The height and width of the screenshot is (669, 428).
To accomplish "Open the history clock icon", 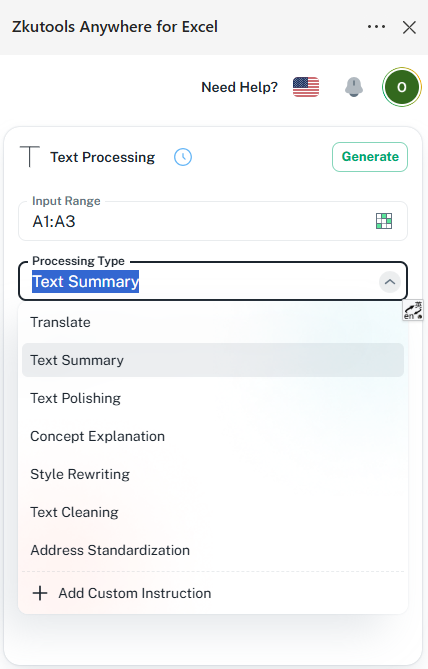I will coord(183,157).
